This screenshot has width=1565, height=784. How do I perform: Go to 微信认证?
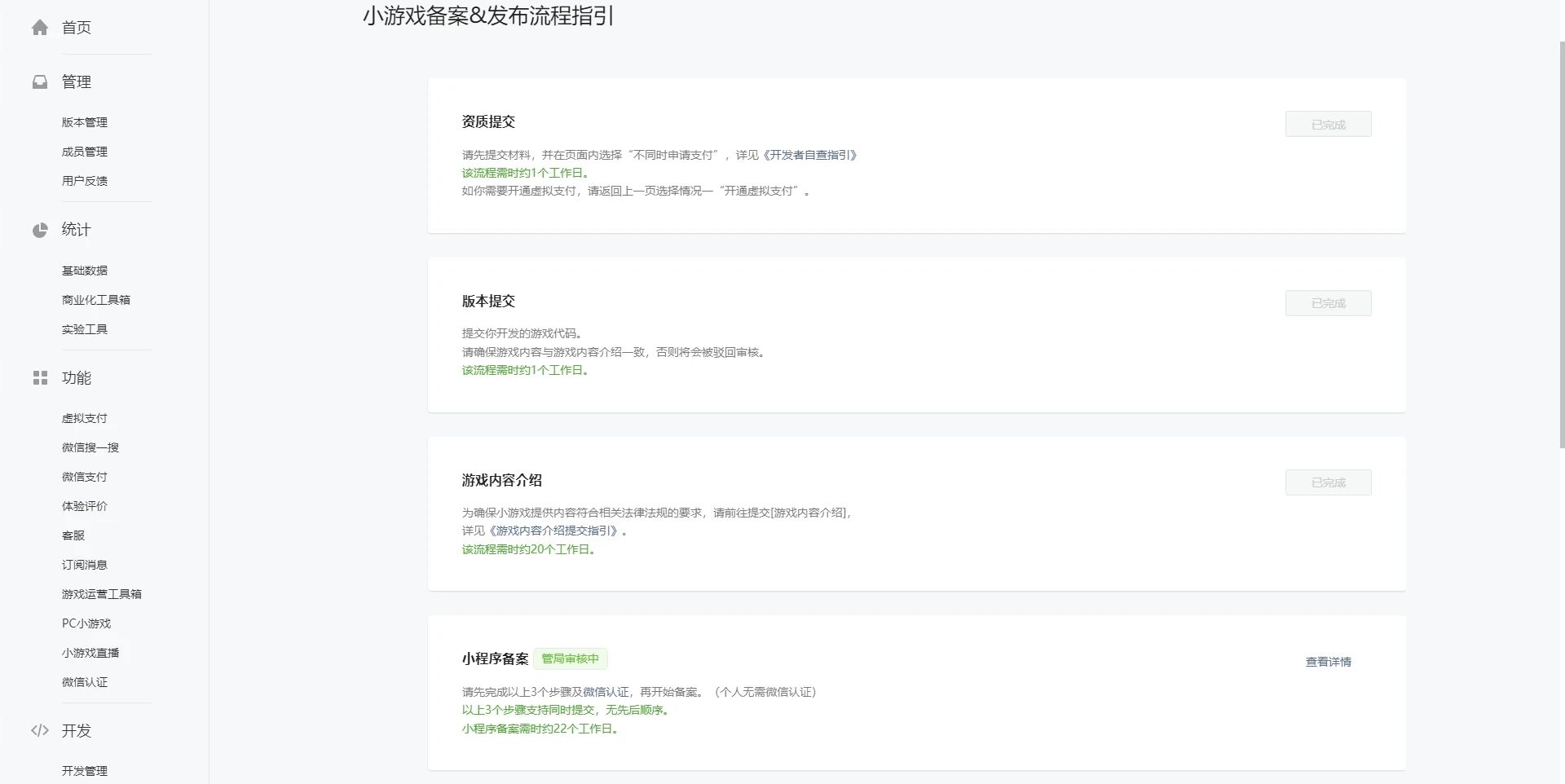85,682
